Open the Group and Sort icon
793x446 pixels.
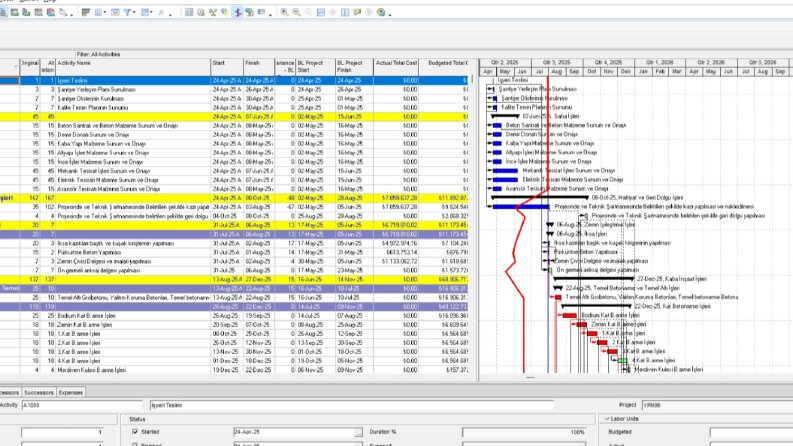[x=145, y=12]
